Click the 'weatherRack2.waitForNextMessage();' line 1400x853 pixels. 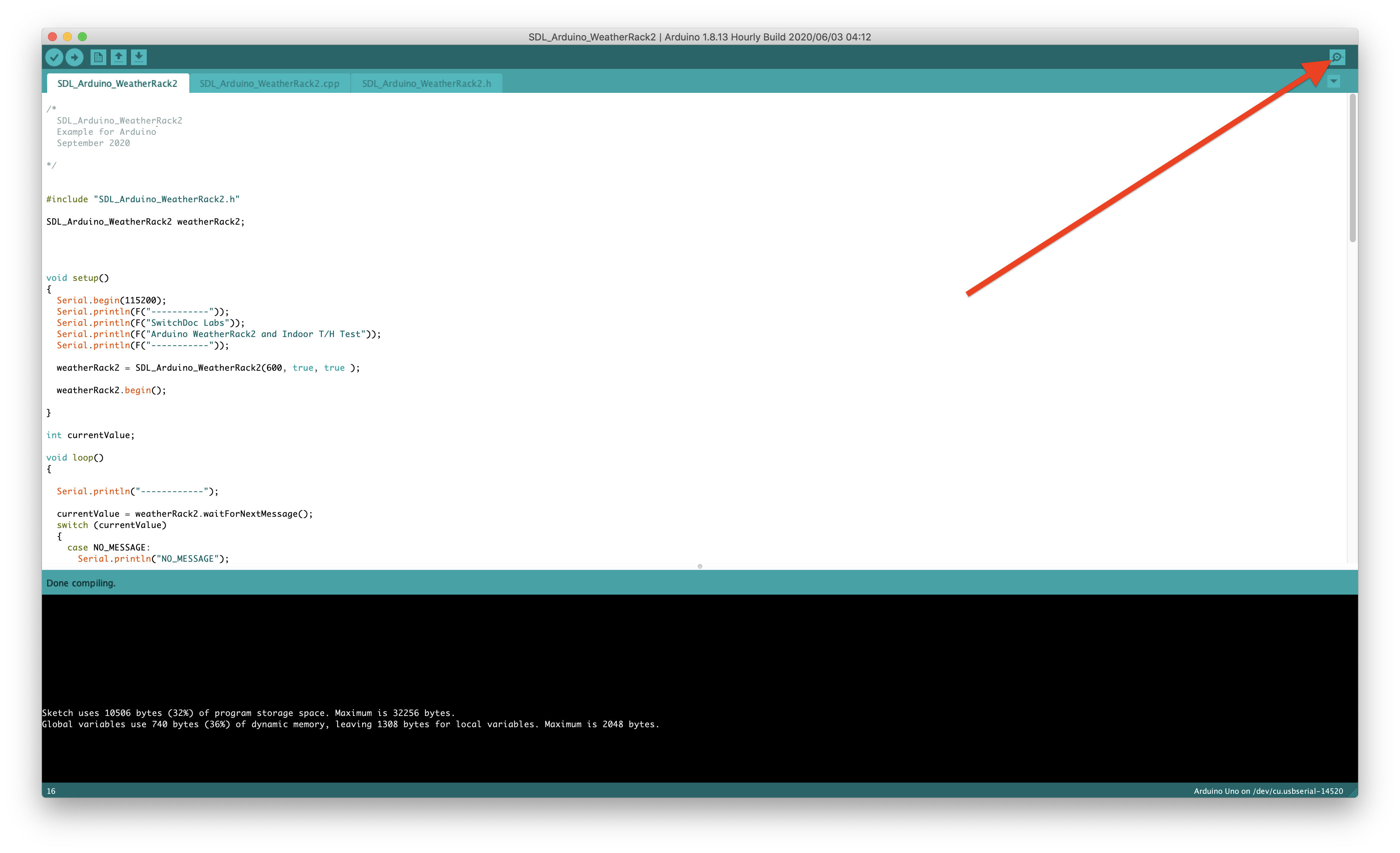(185, 514)
